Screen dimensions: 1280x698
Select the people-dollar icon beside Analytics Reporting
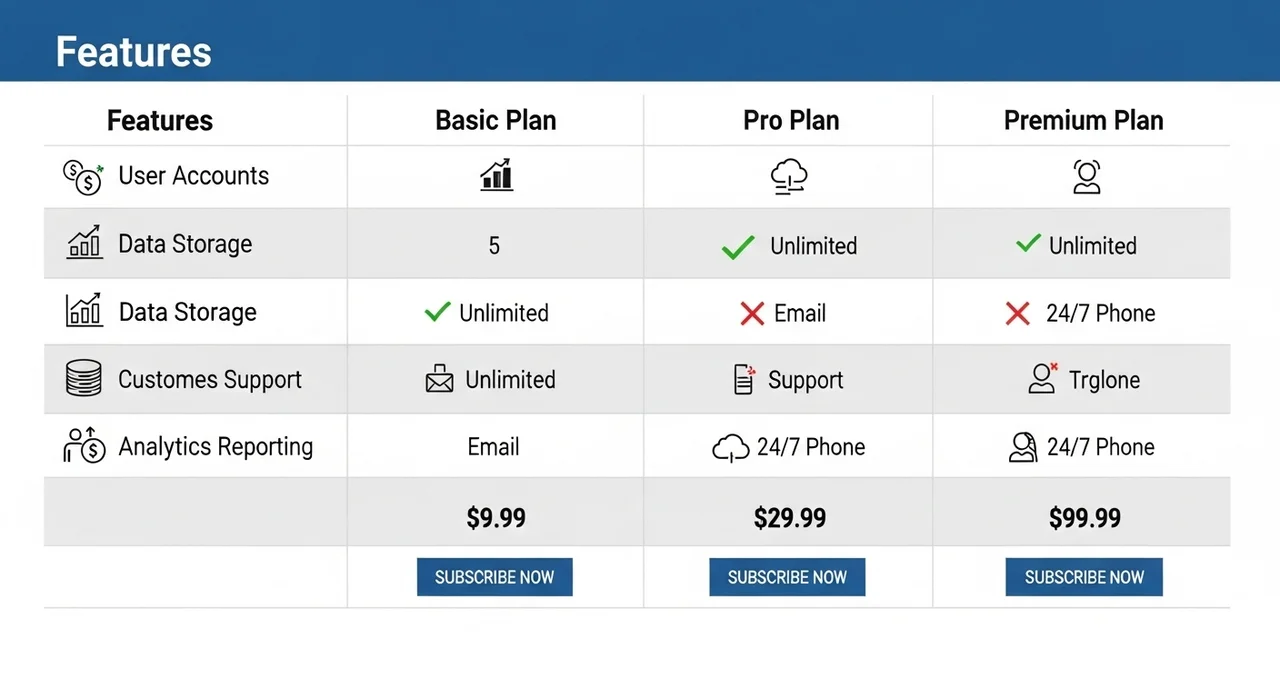pos(84,446)
